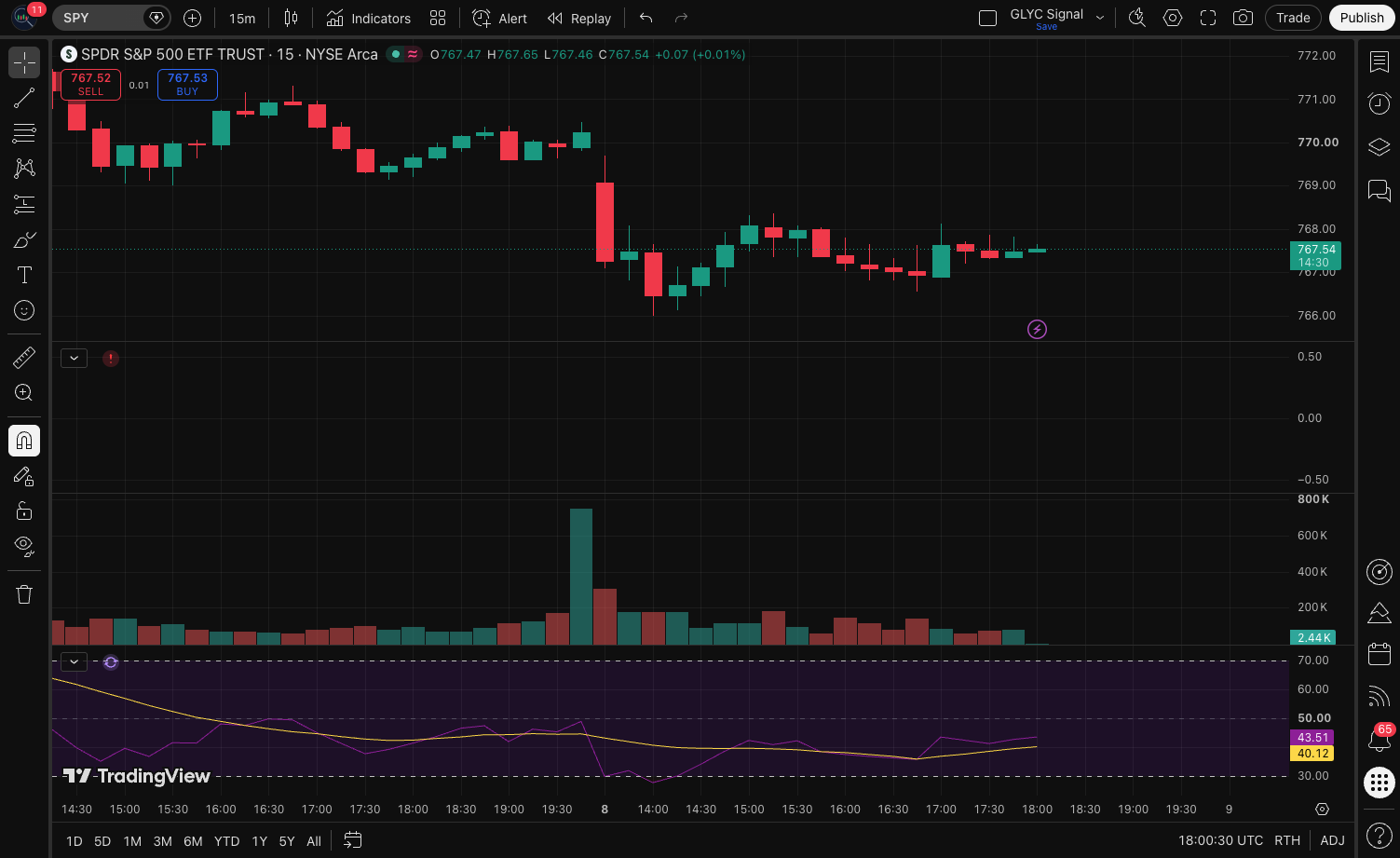Viewport: 1400px width, 858px height.
Task: Toggle RTH session setting
Action: [x=1287, y=840]
